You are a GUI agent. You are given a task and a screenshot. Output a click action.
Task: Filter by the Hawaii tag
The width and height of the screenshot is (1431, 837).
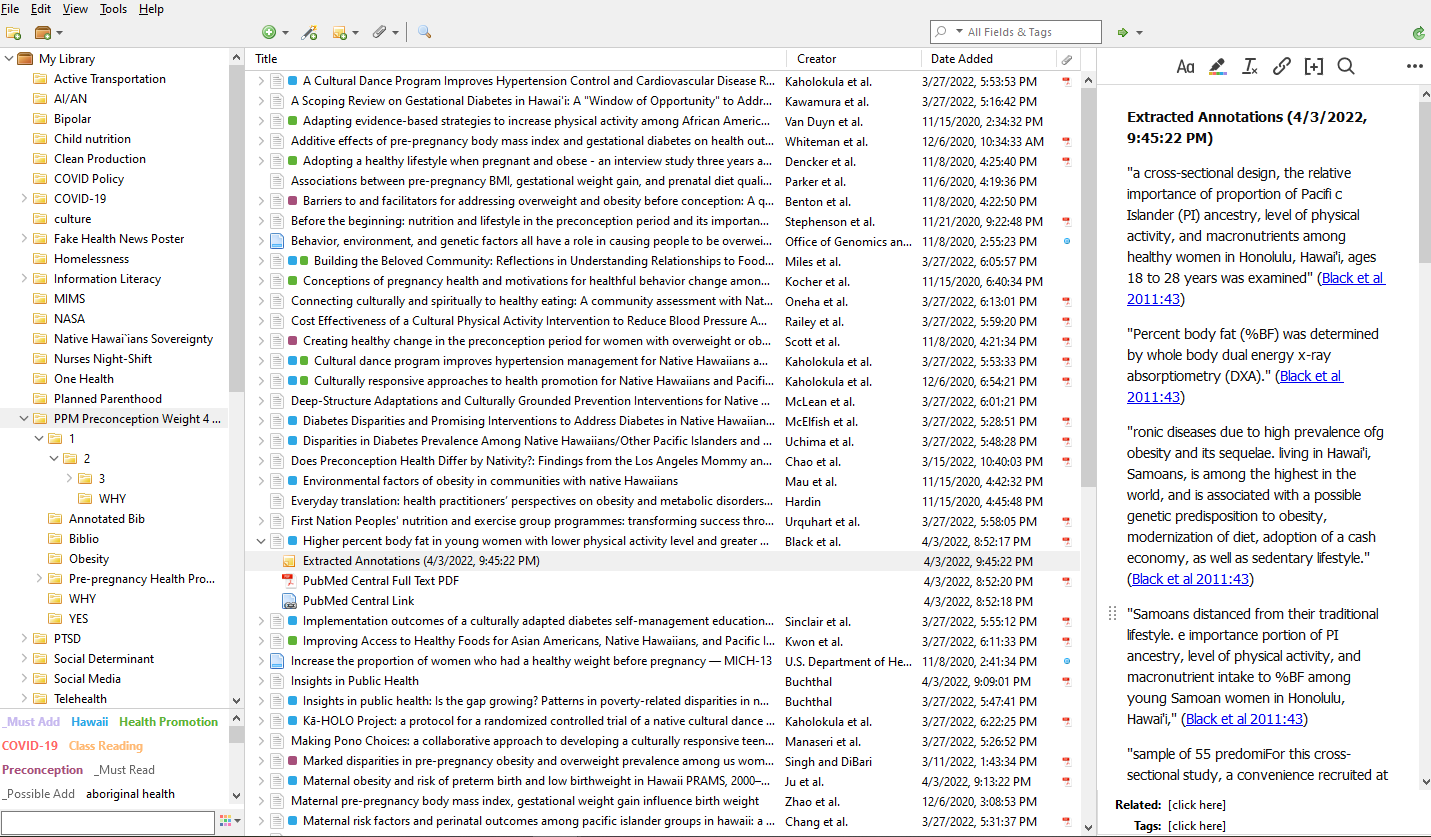pos(90,722)
